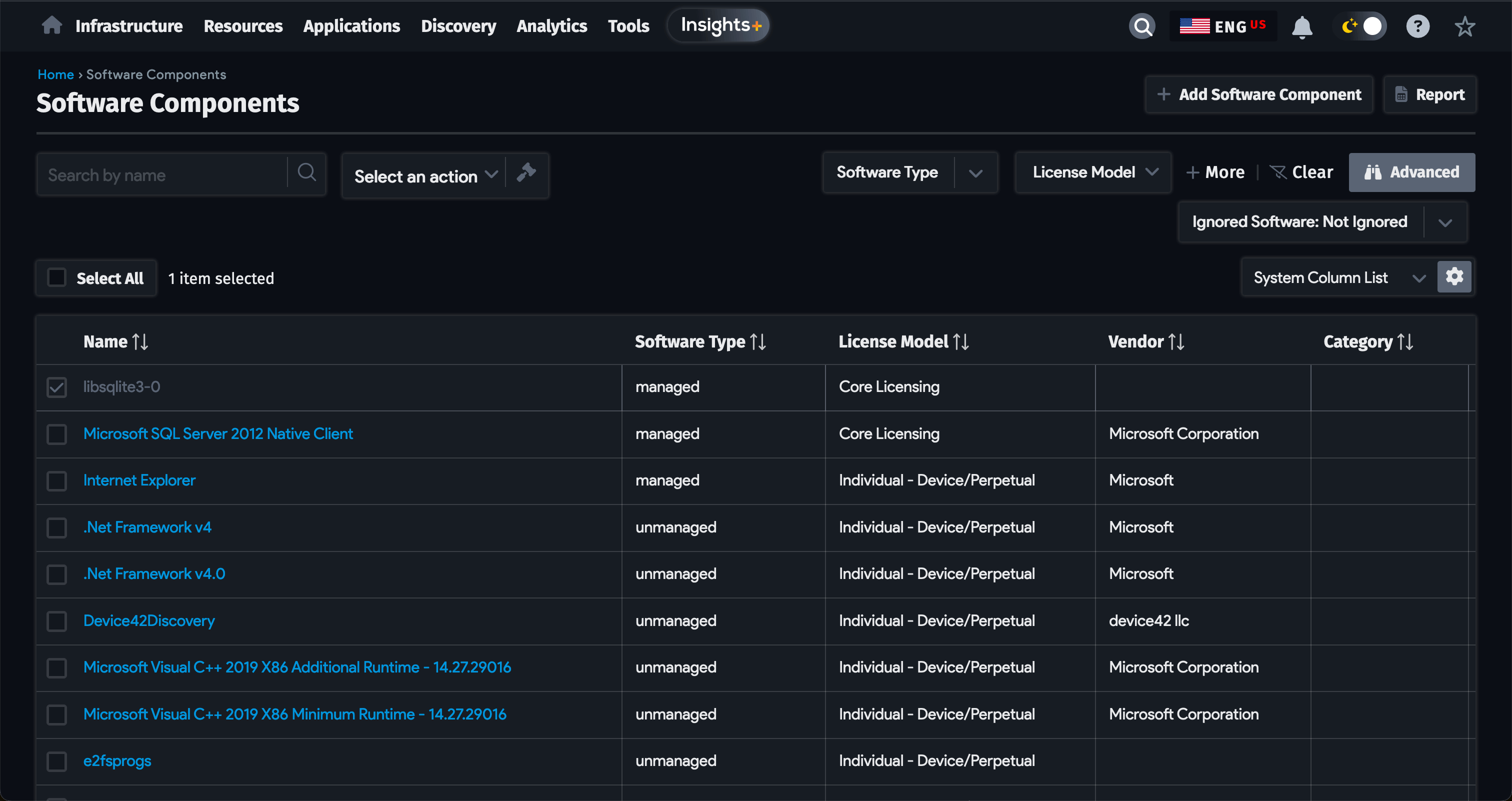Open the notifications bell icon

click(x=1302, y=26)
